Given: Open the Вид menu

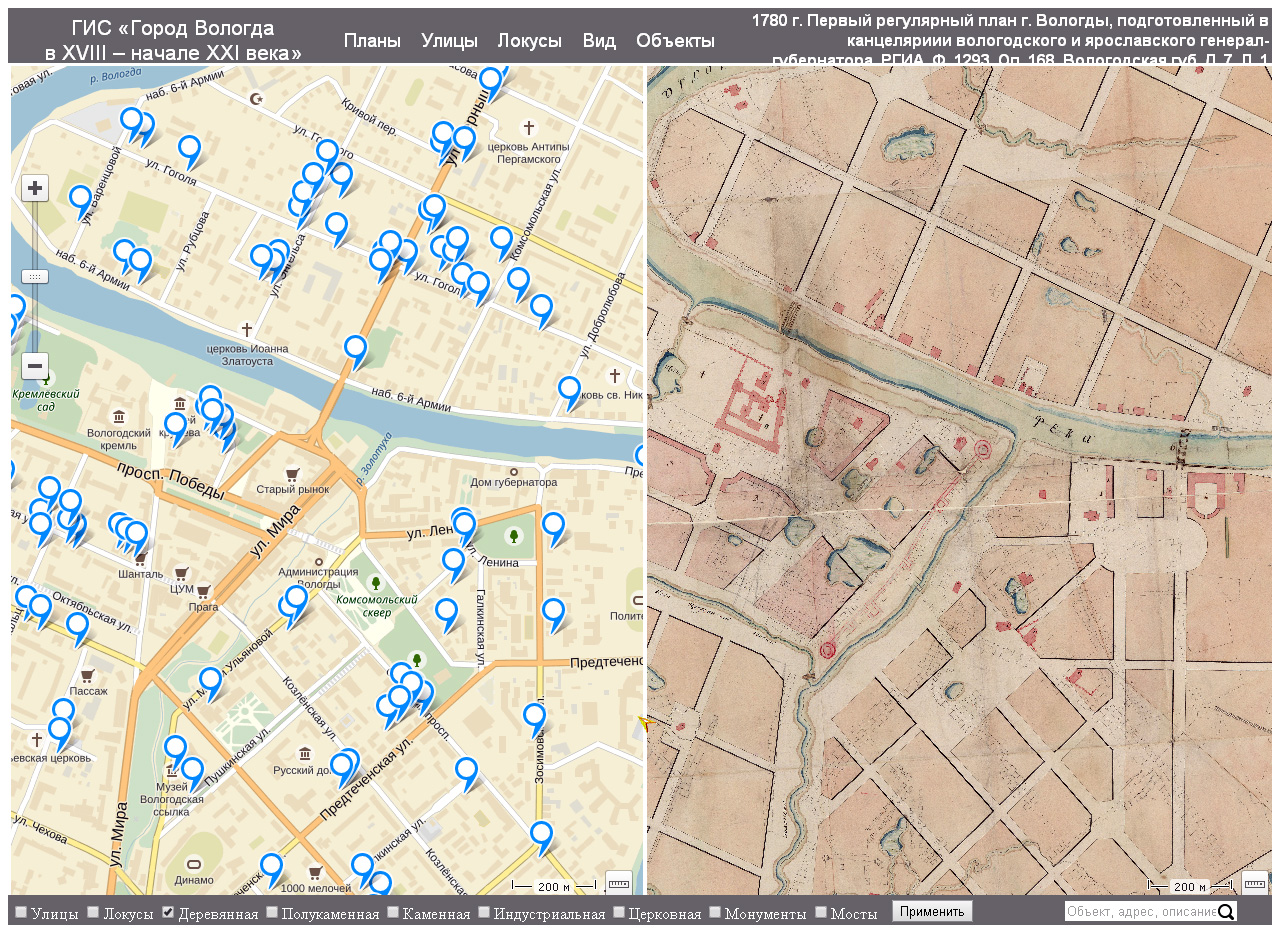Looking at the screenshot, I should click(599, 41).
